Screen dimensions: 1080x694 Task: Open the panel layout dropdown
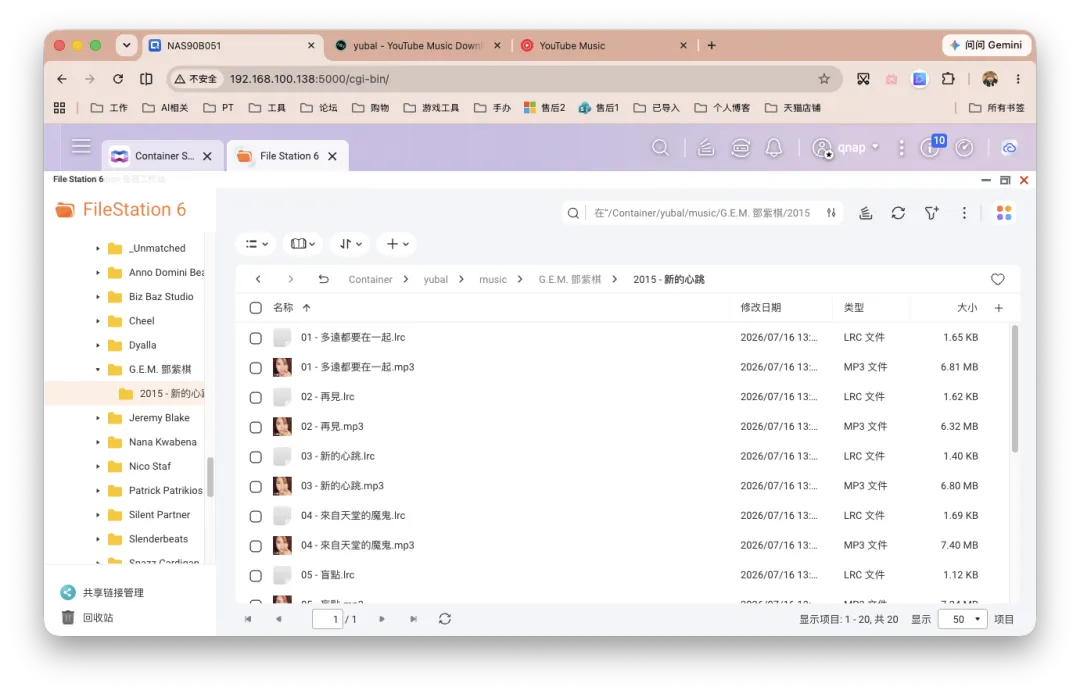click(x=302, y=244)
